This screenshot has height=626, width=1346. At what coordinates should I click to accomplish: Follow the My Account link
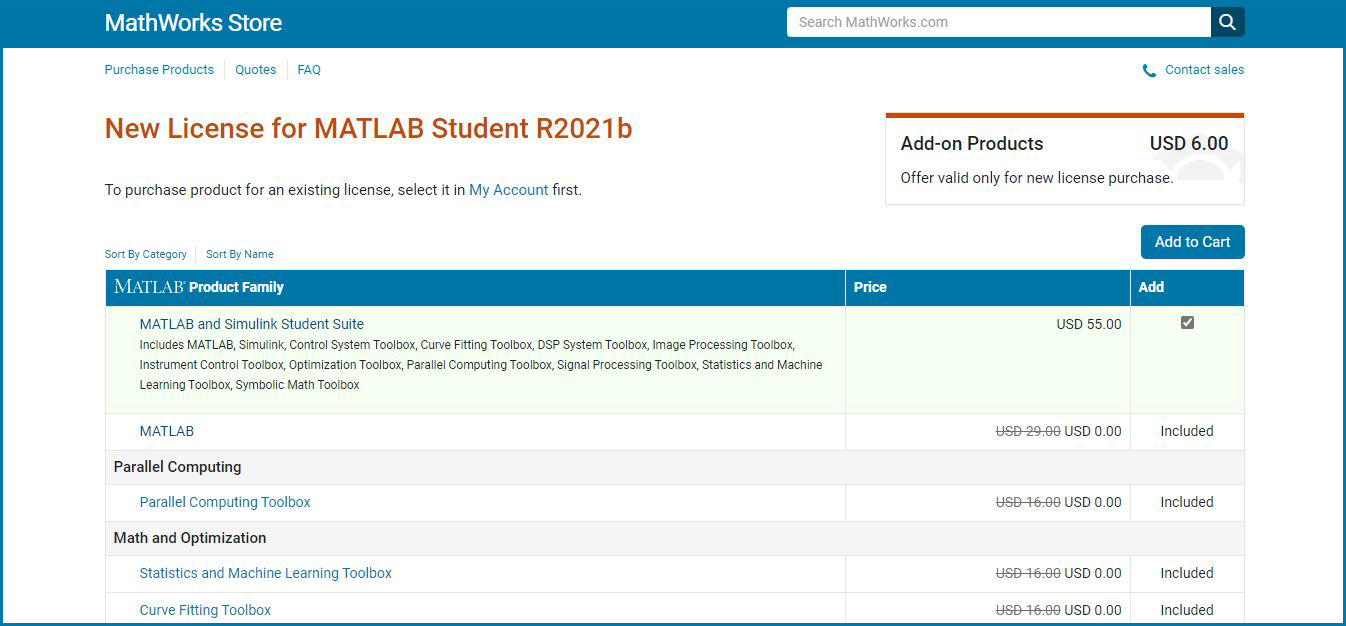point(509,190)
